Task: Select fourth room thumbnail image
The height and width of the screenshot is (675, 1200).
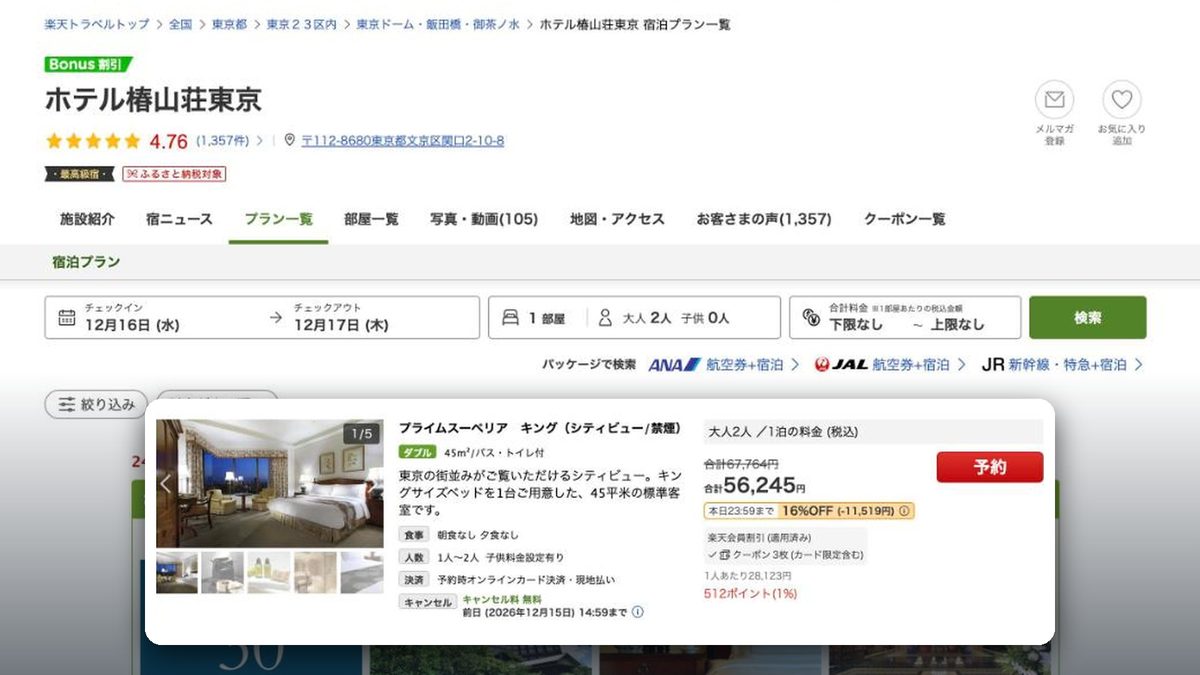Action: pyautogui.click(x=315, y=573)
